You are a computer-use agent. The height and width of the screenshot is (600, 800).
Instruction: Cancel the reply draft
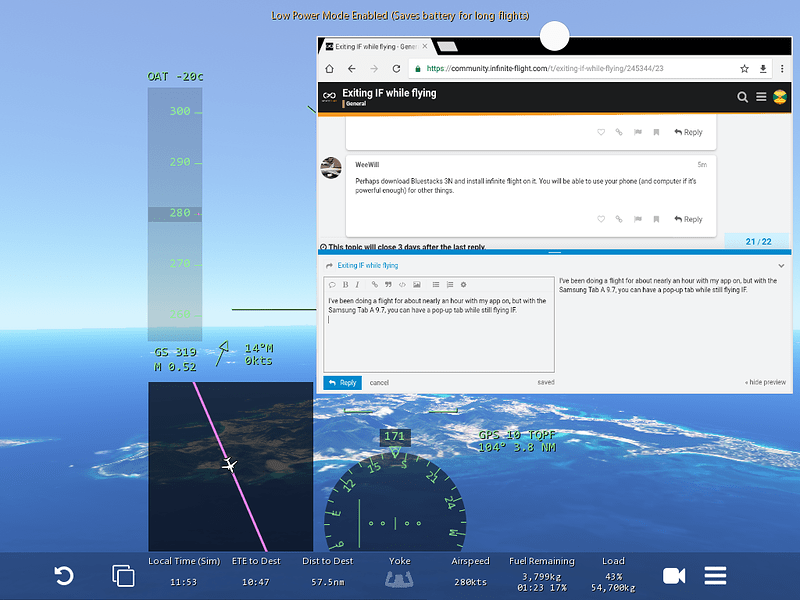click(x=379, y=383)
